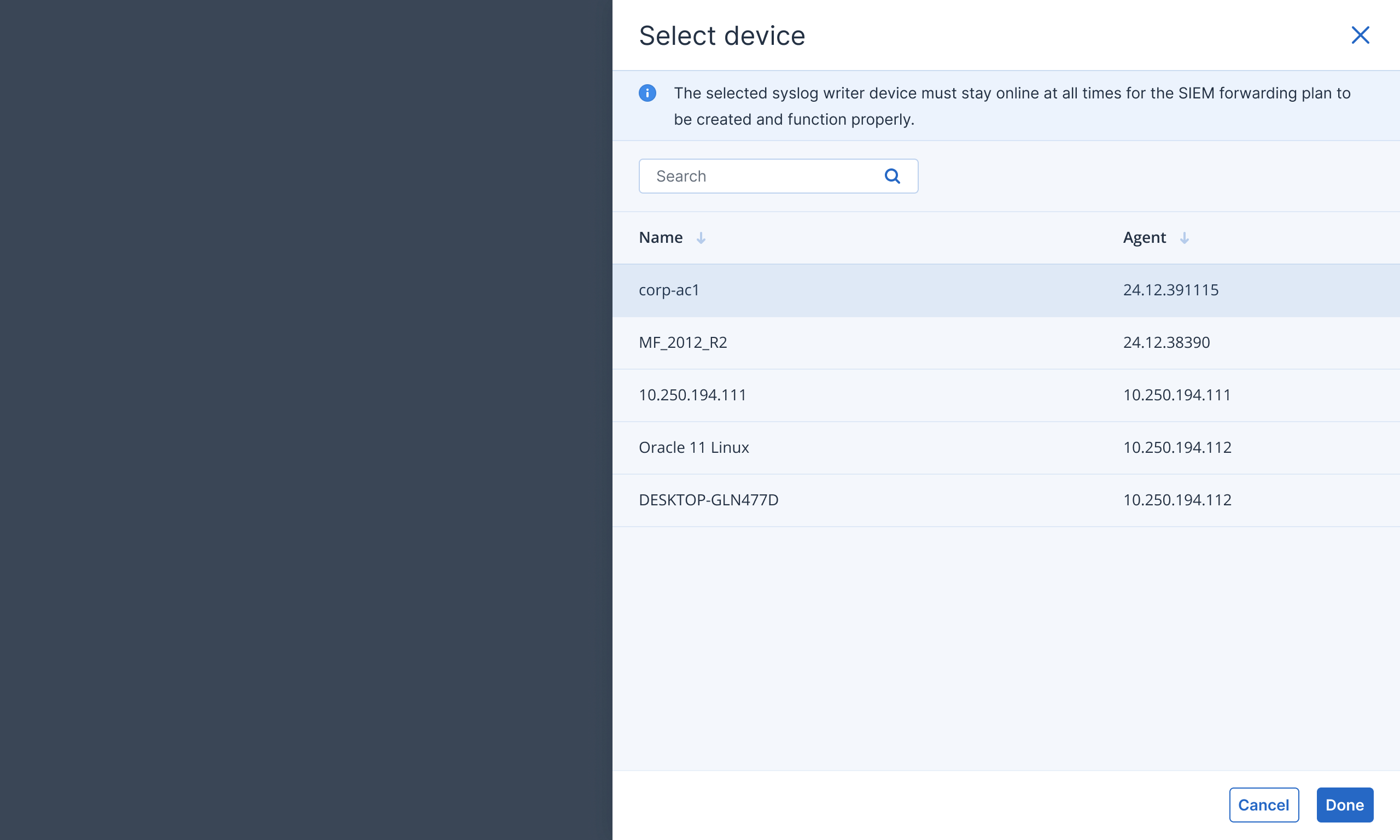The image size is (1400, 840).
Task: Click the sort arrow beside Agent
Action: coord(1185,238)
